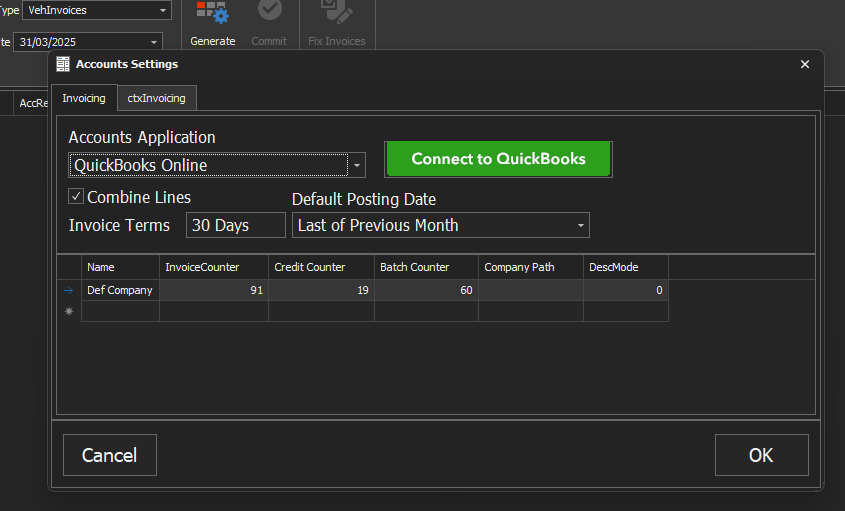Viewport: 845px width, 511px height.
Task: Click Connect to QuickBooks button
Action: (x=498, y=159)
